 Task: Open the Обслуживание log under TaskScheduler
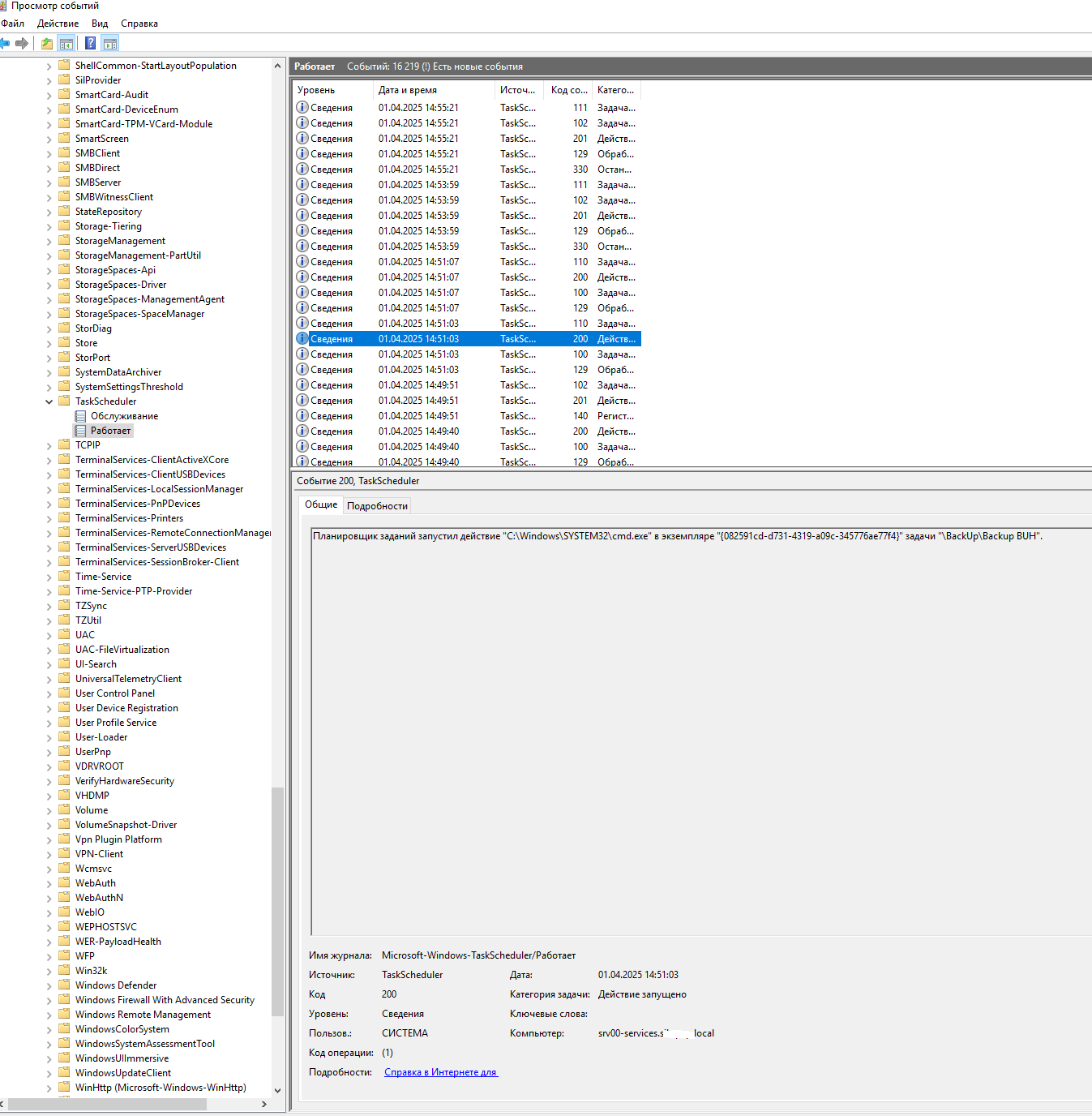(x=124, y=416)
